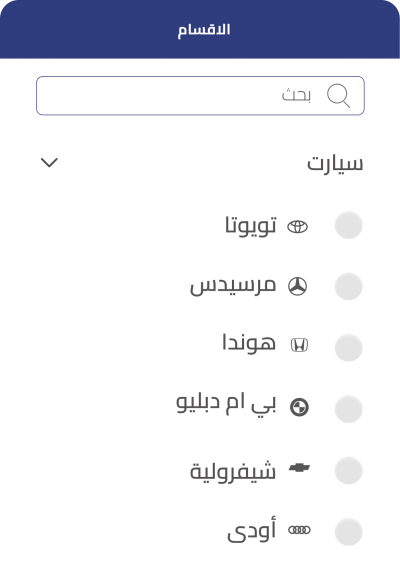This screenshot has width=400, height=582.
Task: Click the magnifying glass search icon
Action: tap(338, 96)
